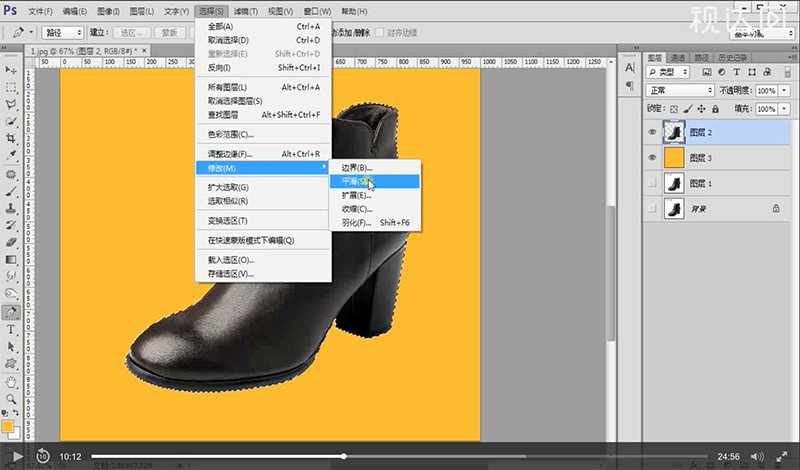Filter layers by pixel layers icon

tap(707, 72)
